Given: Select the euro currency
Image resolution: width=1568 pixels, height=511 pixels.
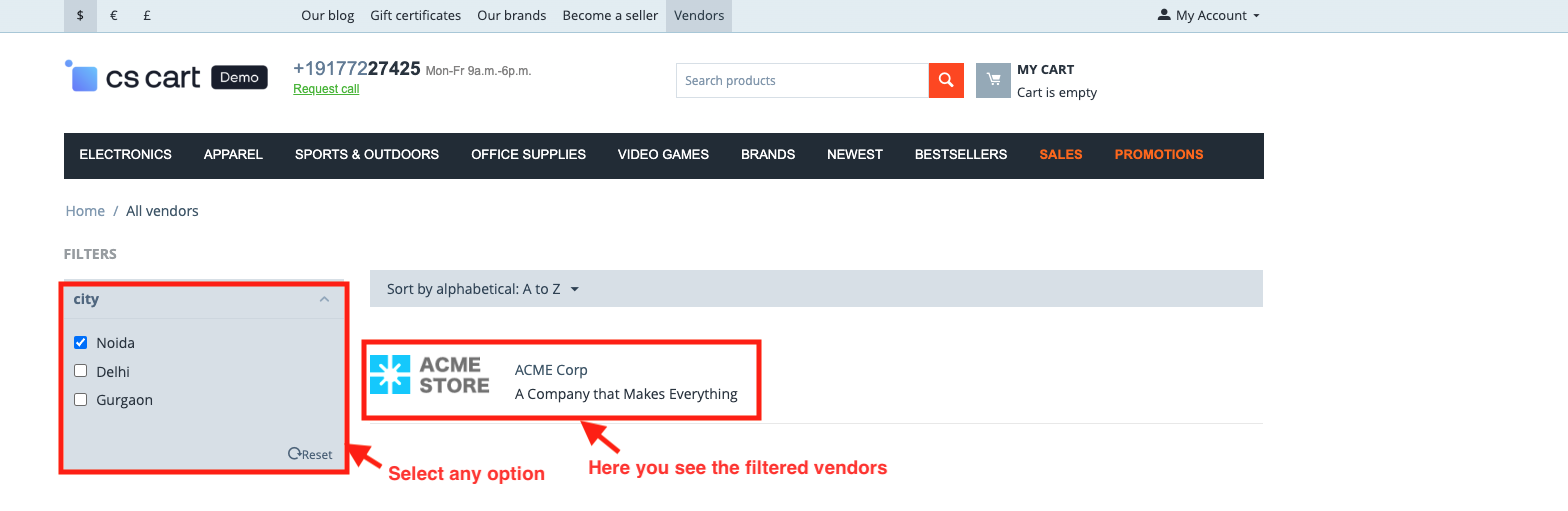Looking at the screenshot, I should point(114,15).
